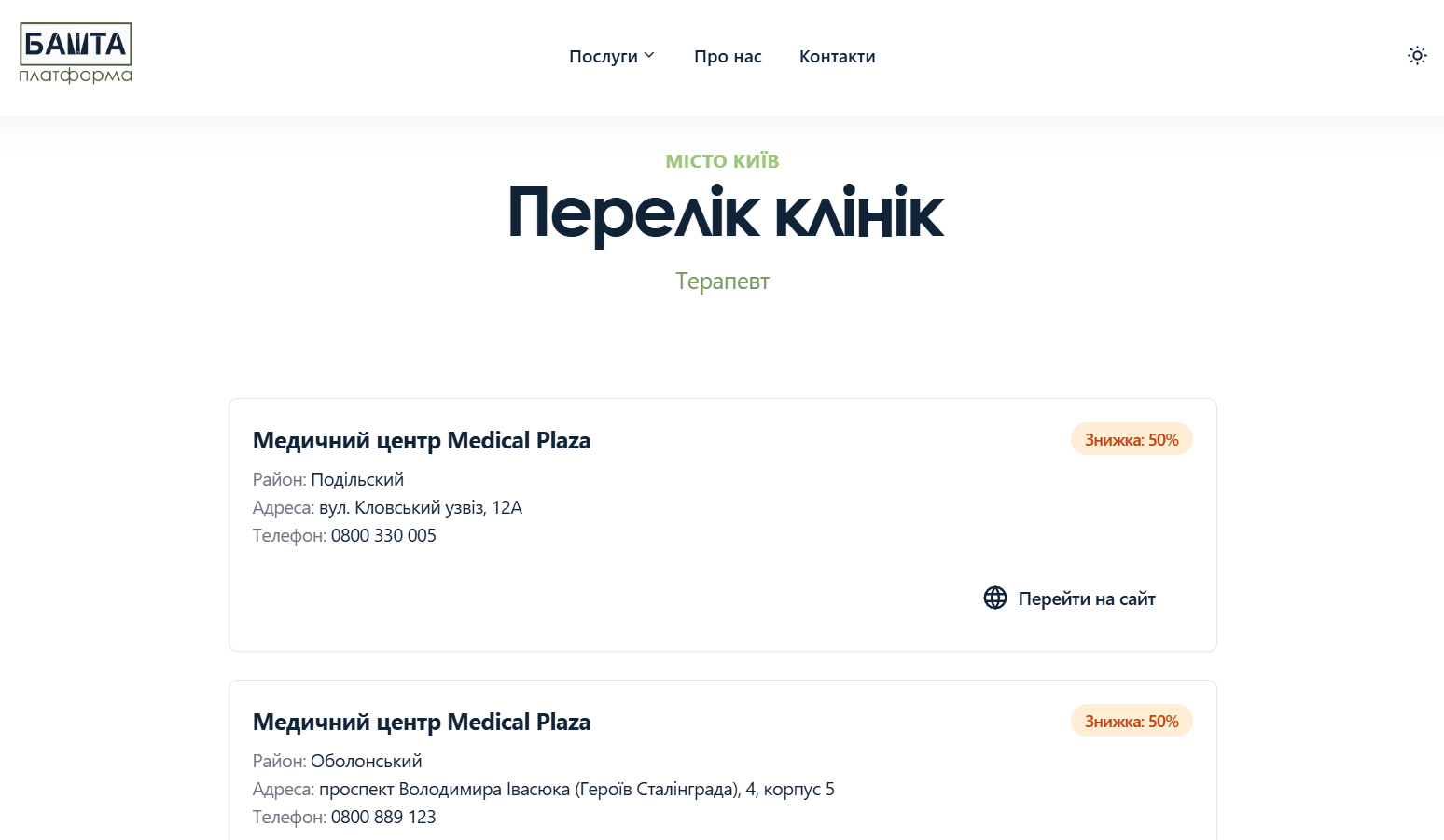This screenshot has width=1444, height=840.
Task: Open the Про нас page
Action: [728, 57]
